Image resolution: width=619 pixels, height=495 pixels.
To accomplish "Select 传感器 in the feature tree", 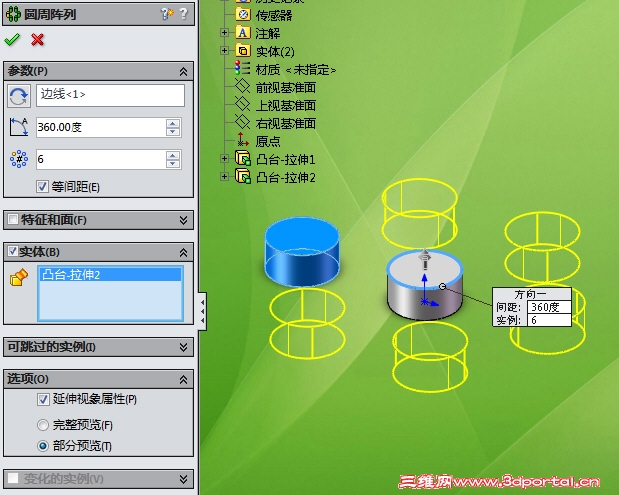I will coord(274,15).
